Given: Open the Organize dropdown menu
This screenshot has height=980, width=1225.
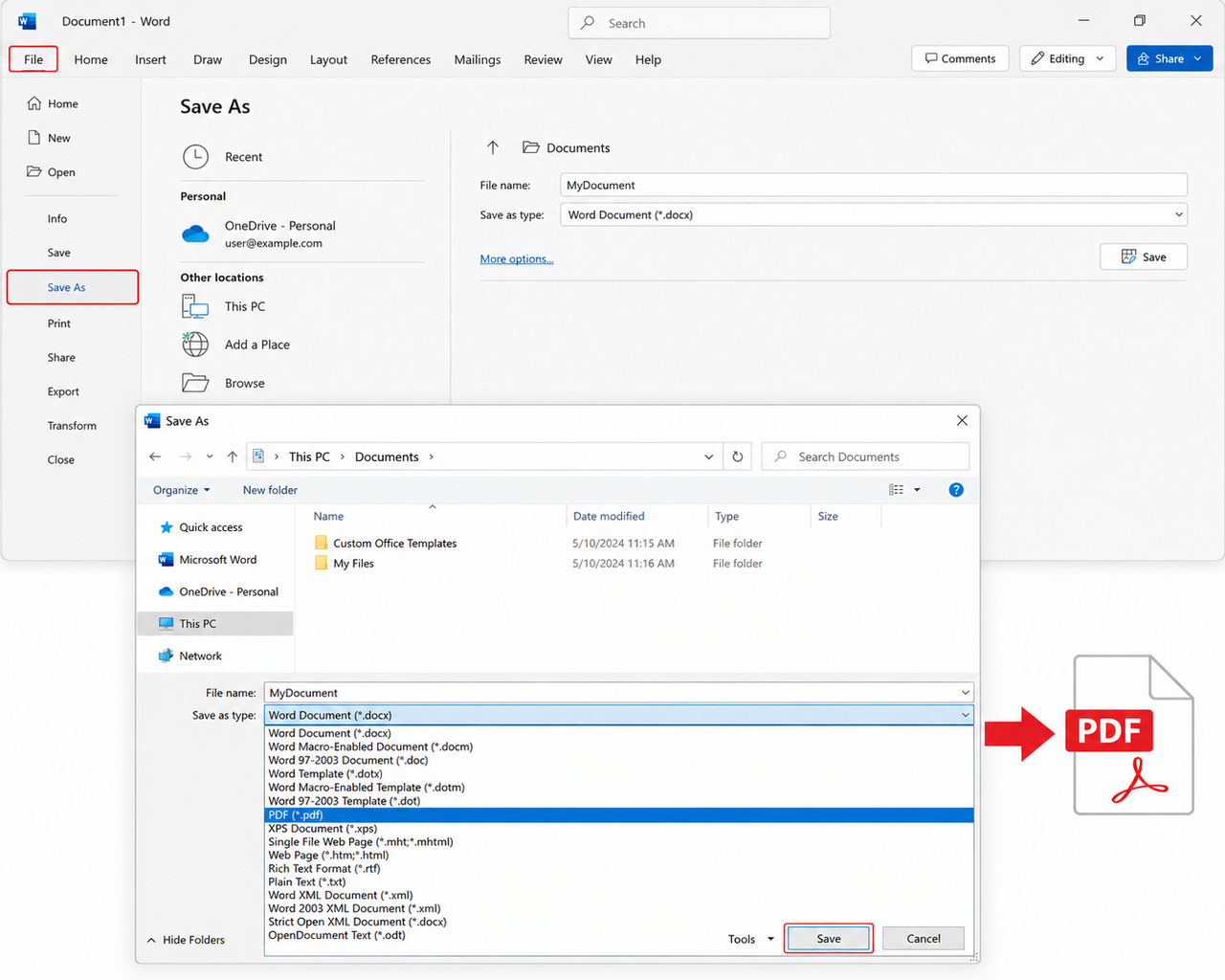Looking at the screenshot, I should pos(181,490).
